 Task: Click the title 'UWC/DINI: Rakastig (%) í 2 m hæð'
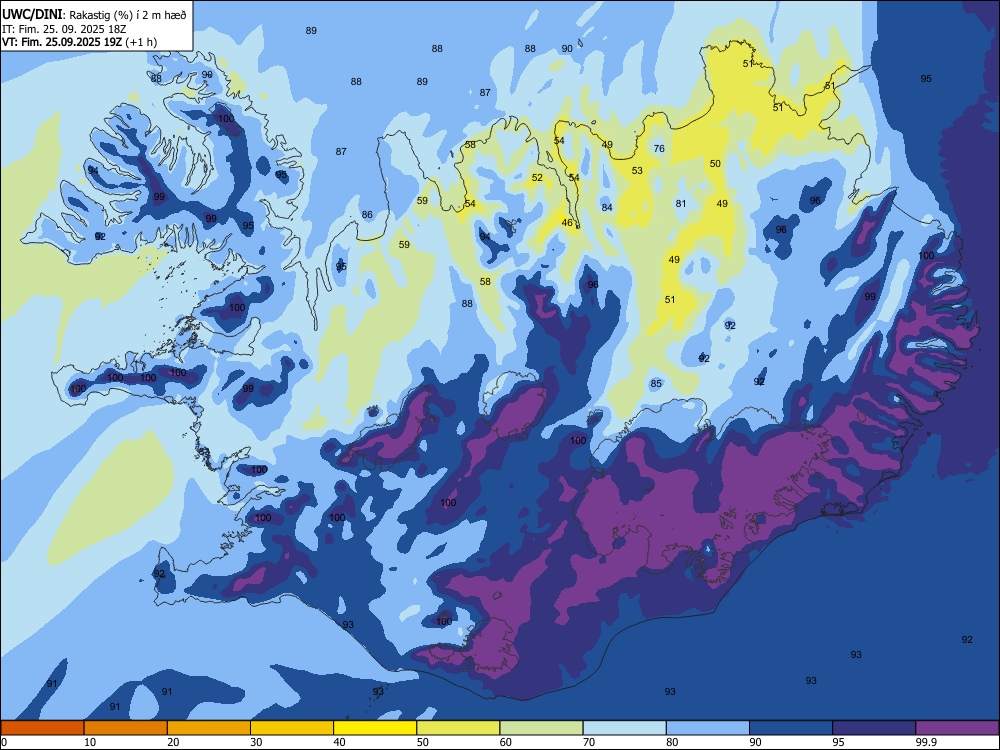point(94,15)
